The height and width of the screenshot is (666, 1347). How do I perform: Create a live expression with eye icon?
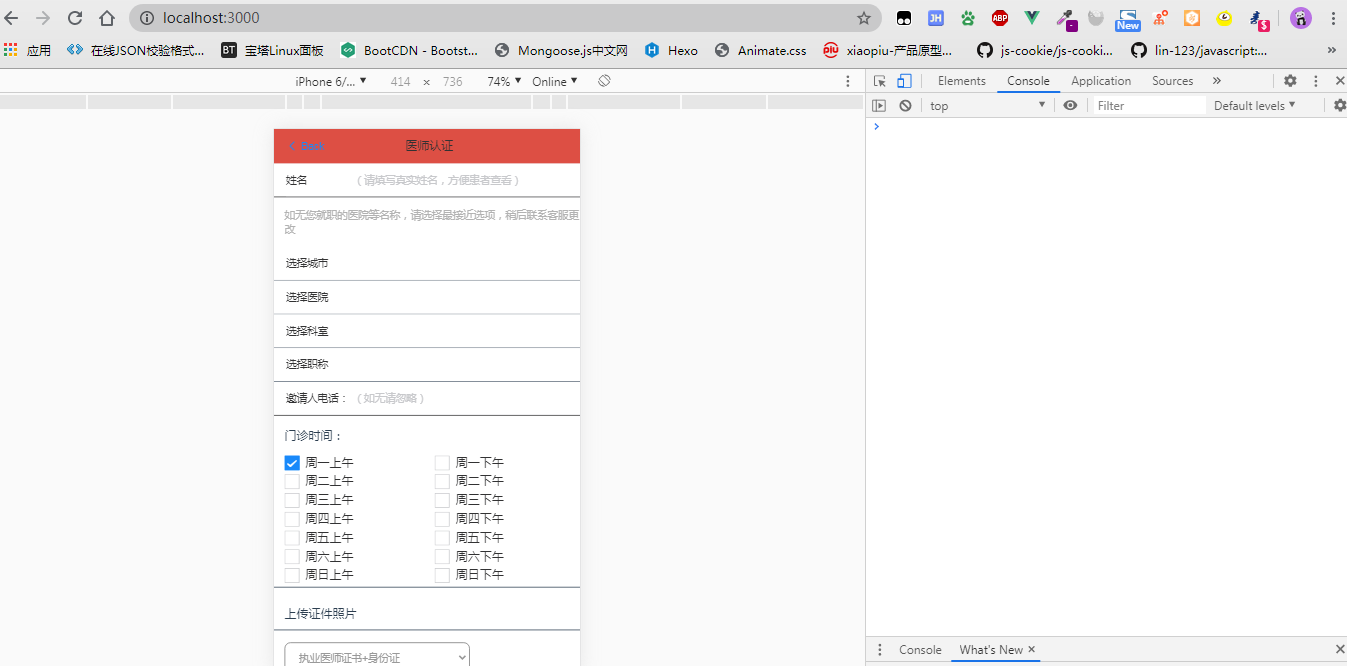(1070, 105)
